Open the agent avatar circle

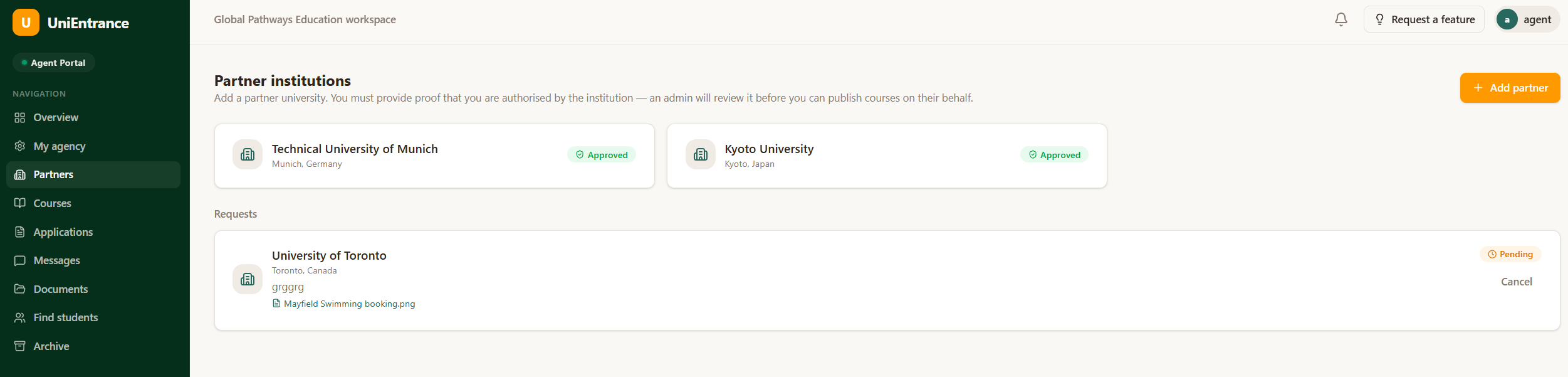coord(1507,19)
